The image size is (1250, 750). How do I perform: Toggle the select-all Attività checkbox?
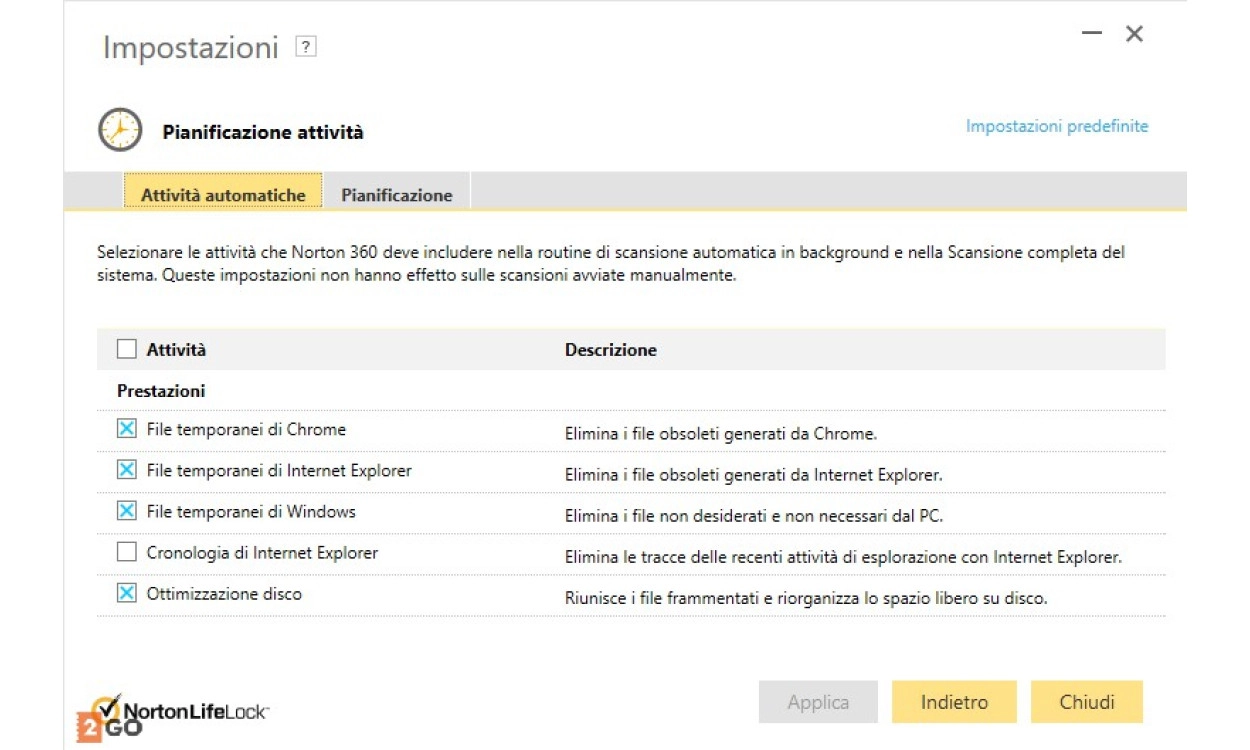coord(127,349)
